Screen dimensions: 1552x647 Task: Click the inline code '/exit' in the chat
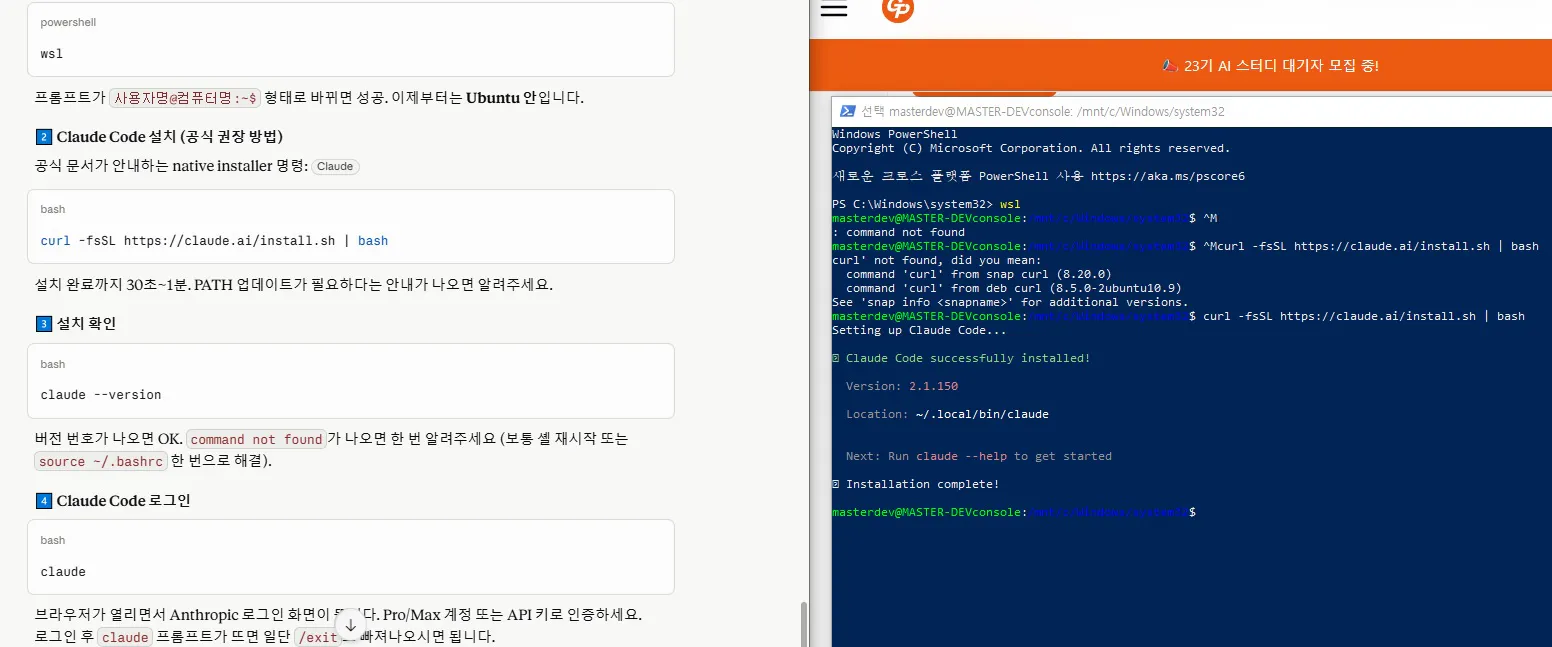coord(316,638)
